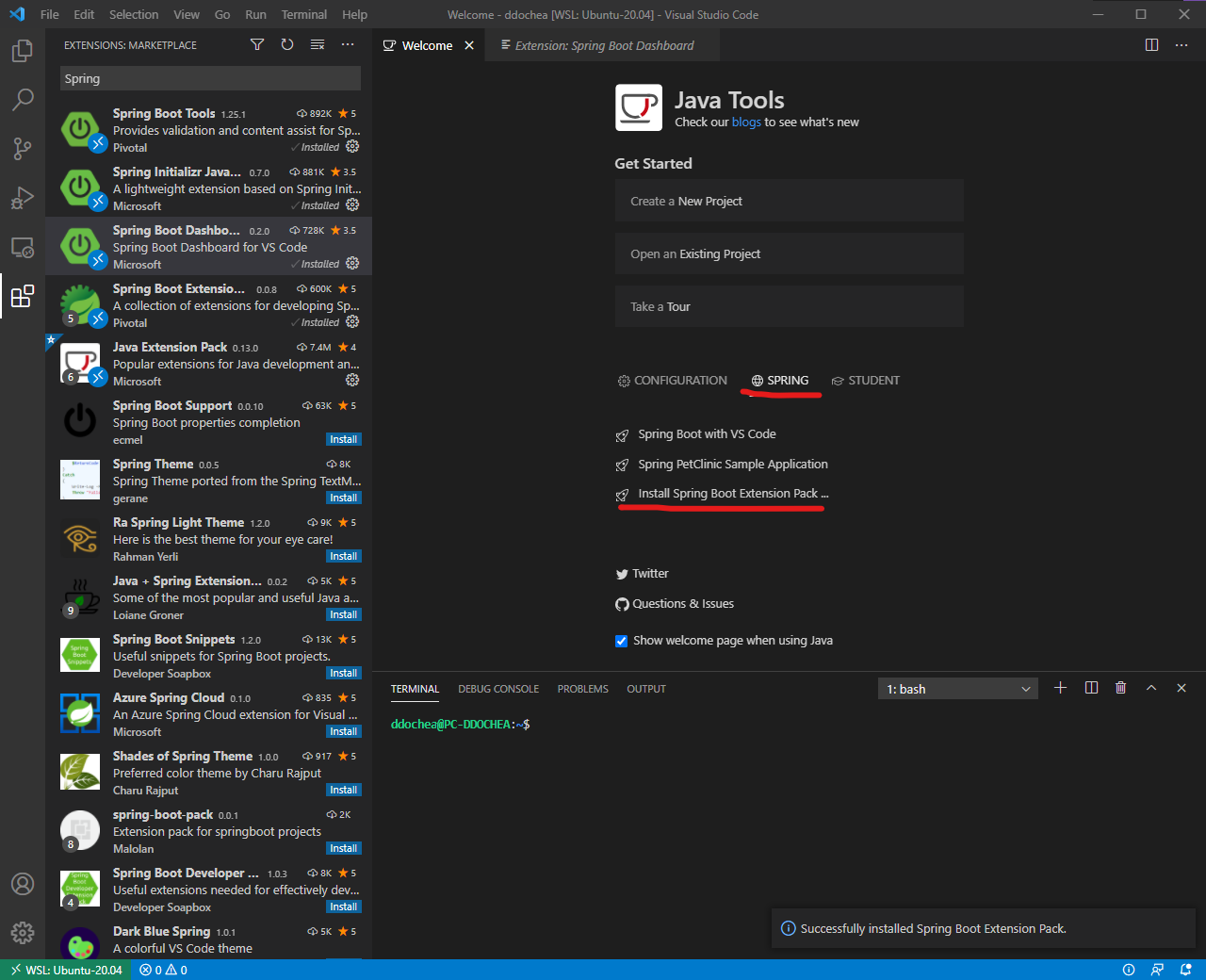Open manage gear for Java Extension Pack
Screen dimensions: 1206x980
[352, 381]
